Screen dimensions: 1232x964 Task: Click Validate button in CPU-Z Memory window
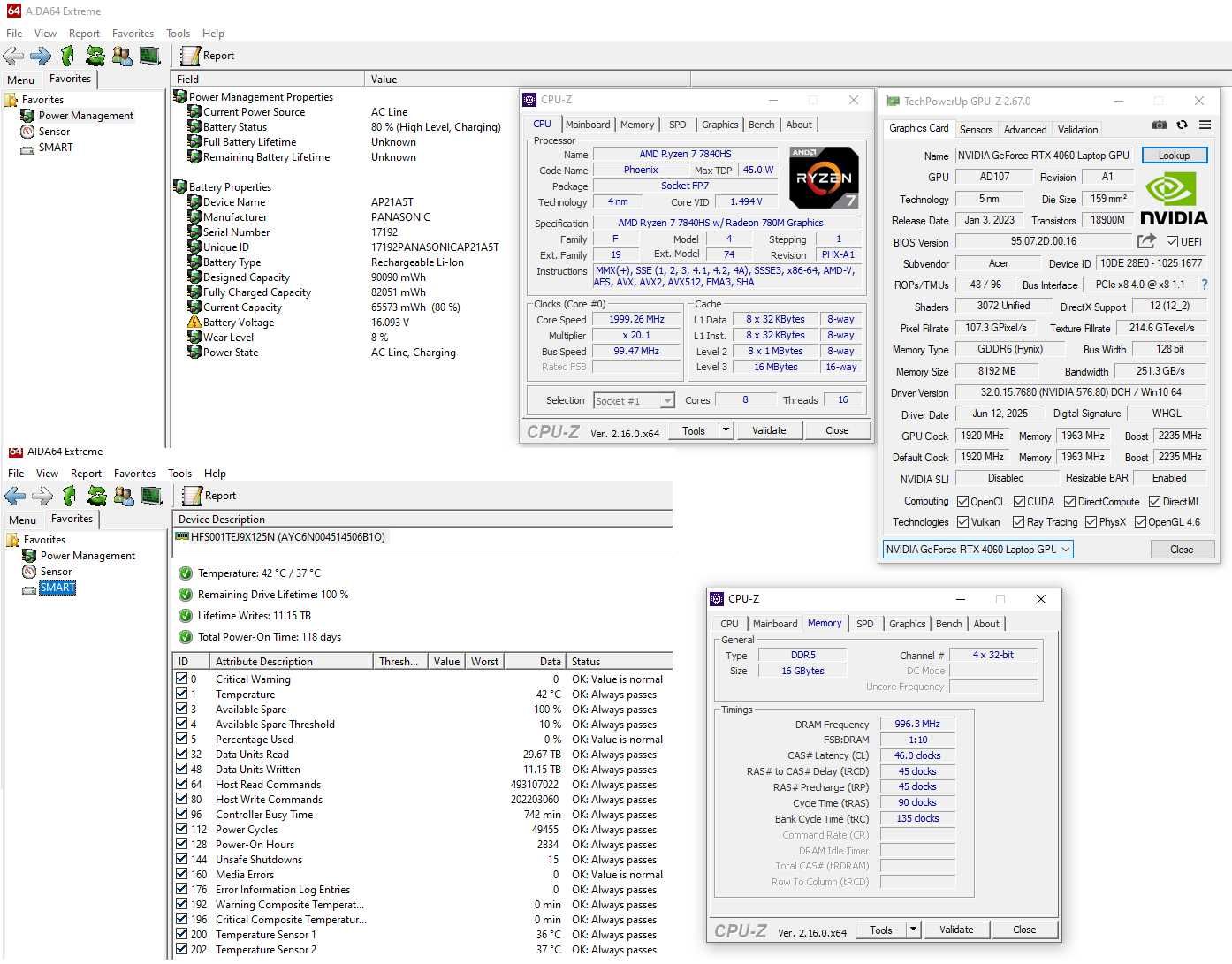tap(956, 930)
